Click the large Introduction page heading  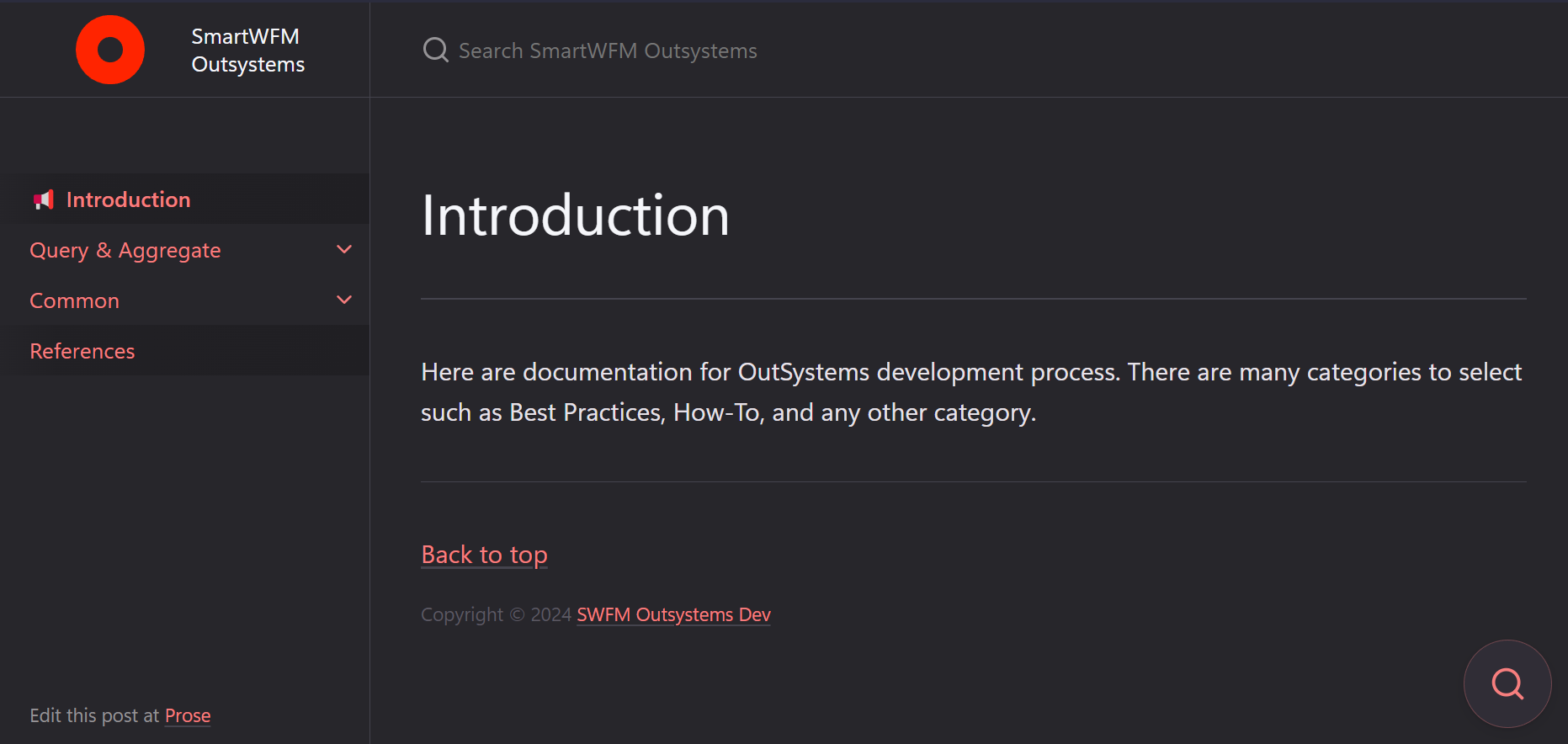575,215
